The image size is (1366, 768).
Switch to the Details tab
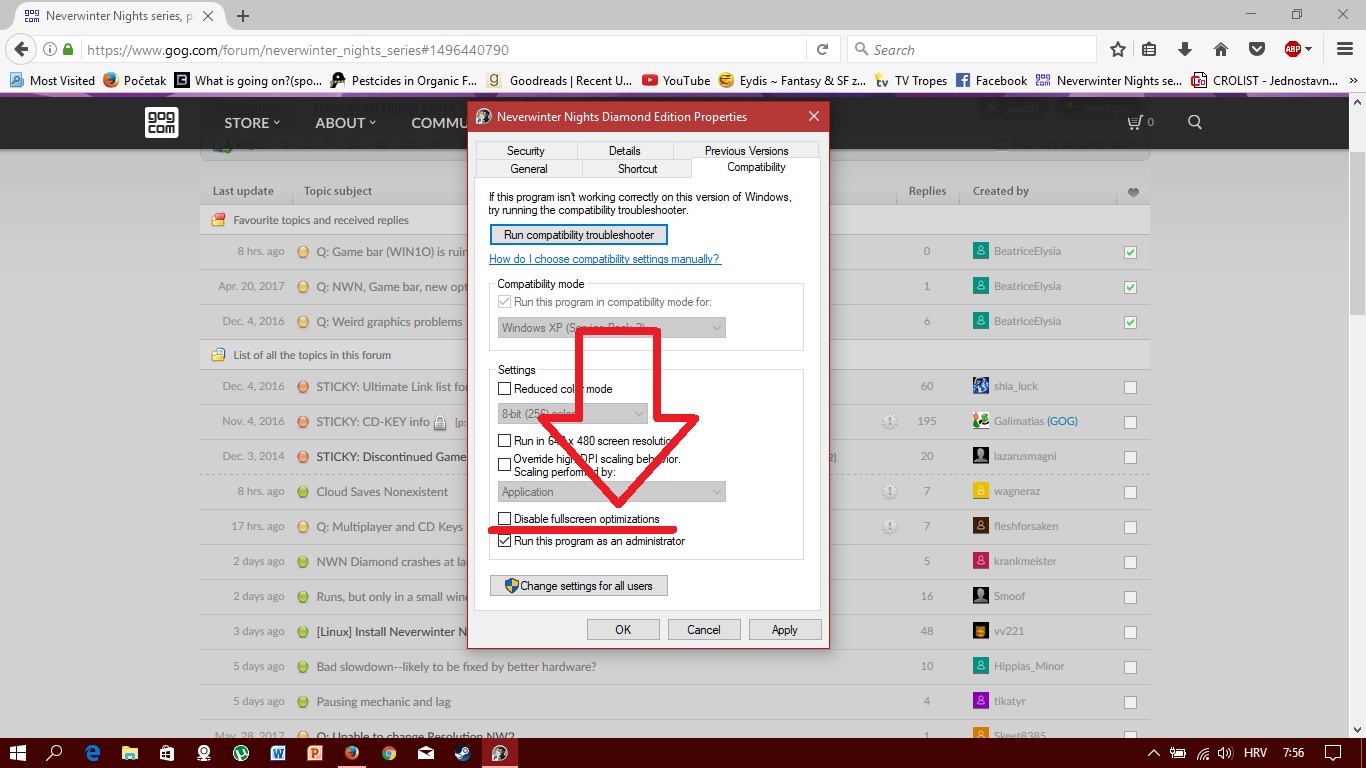[624, 151]
